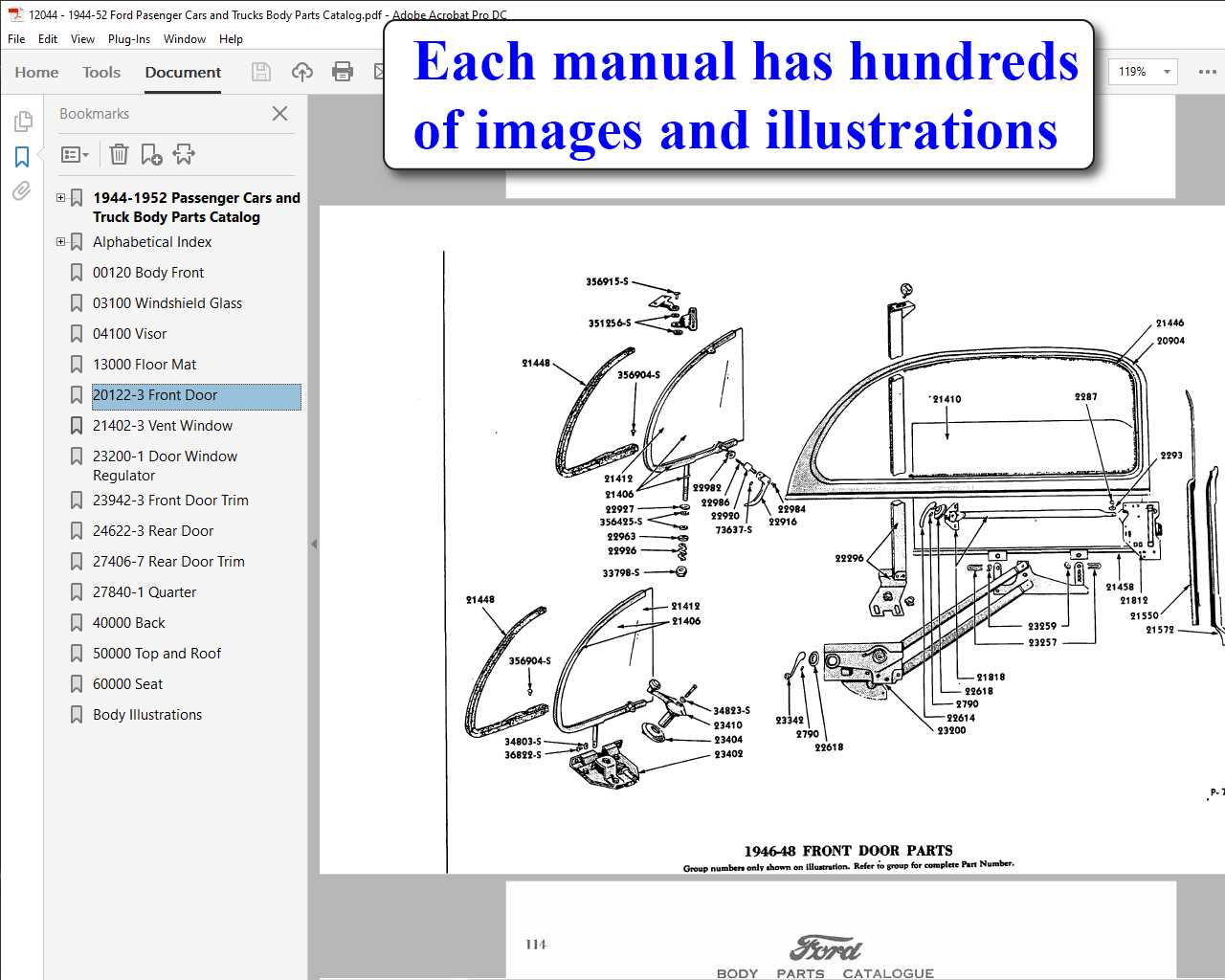
Task: Click the page number 114 text
Action: tap(536, 945)
